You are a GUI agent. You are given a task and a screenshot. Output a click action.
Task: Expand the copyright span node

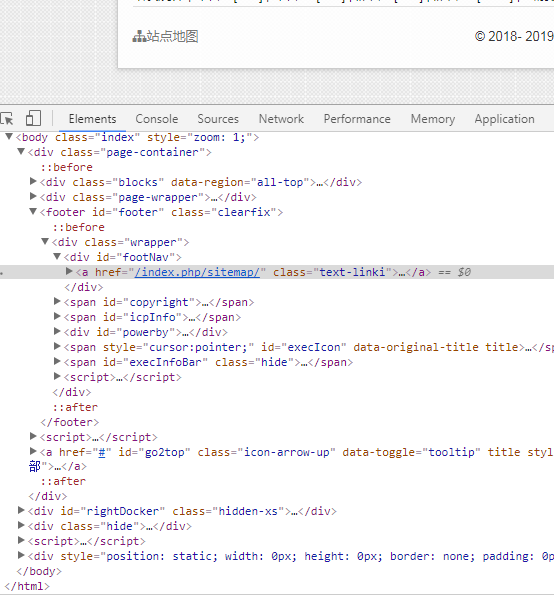(x=57, y=302)
